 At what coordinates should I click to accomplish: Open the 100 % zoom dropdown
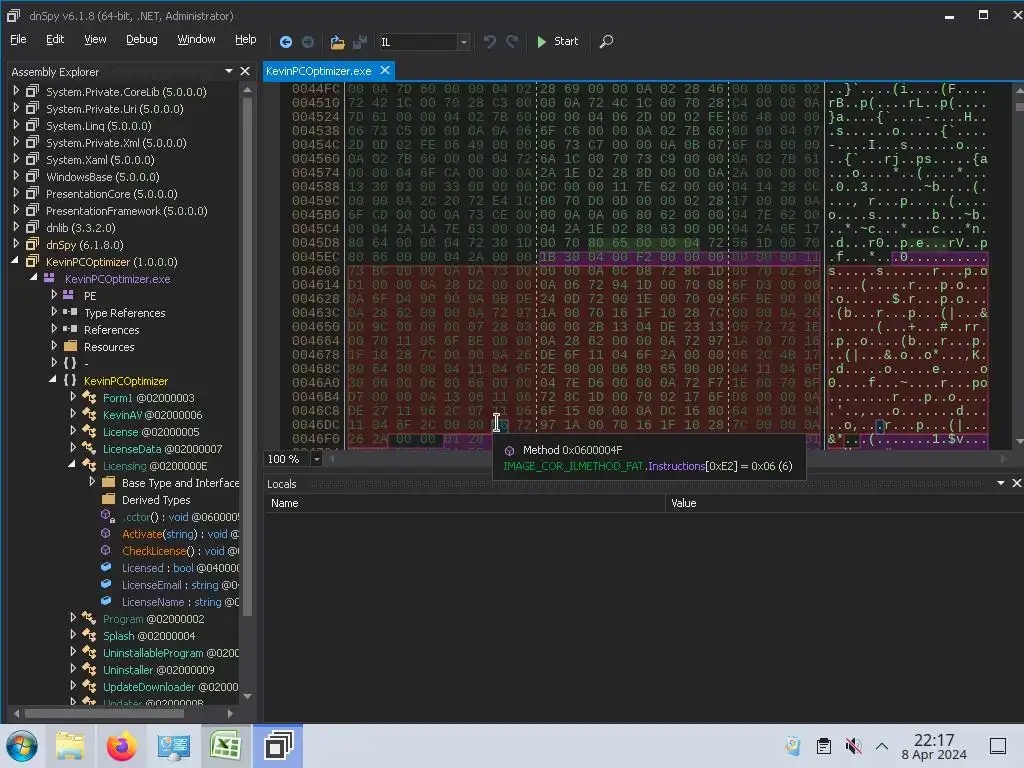tap(316, 459)
